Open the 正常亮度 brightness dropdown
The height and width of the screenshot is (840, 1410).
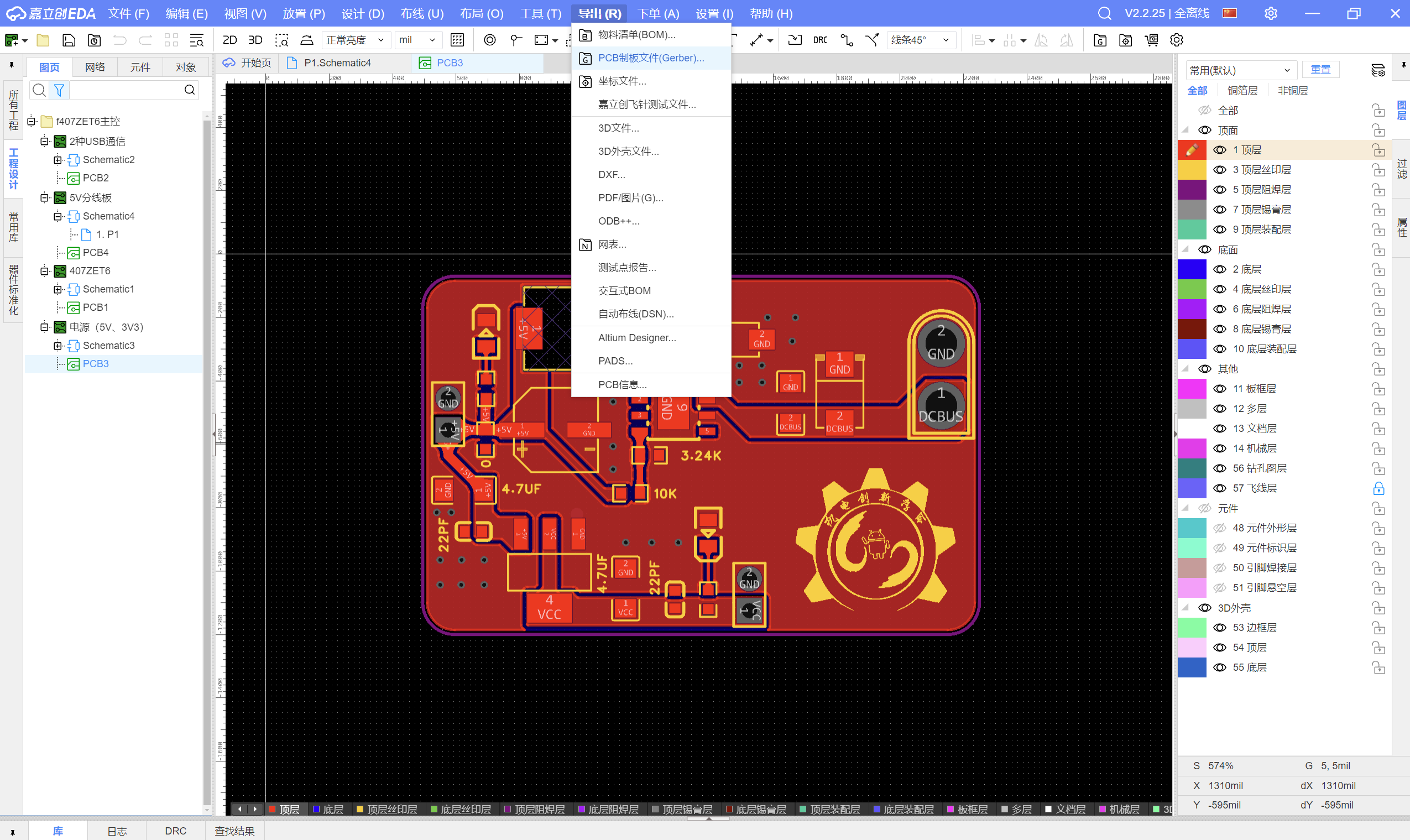(x=356, y=40)
